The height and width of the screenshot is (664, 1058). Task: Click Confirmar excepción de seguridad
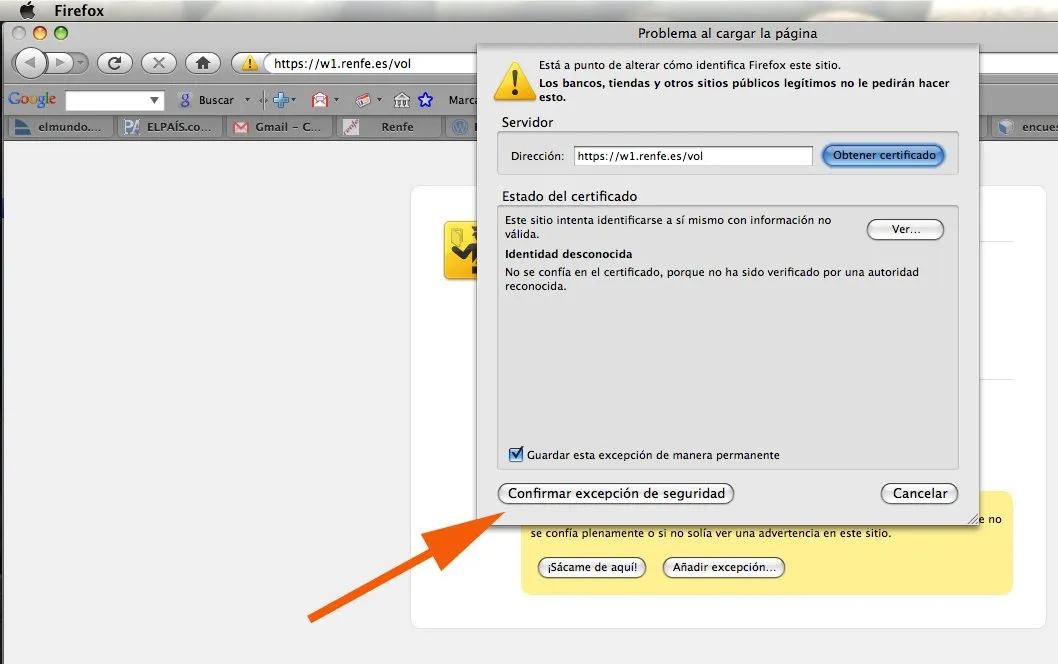coord(616,493)
